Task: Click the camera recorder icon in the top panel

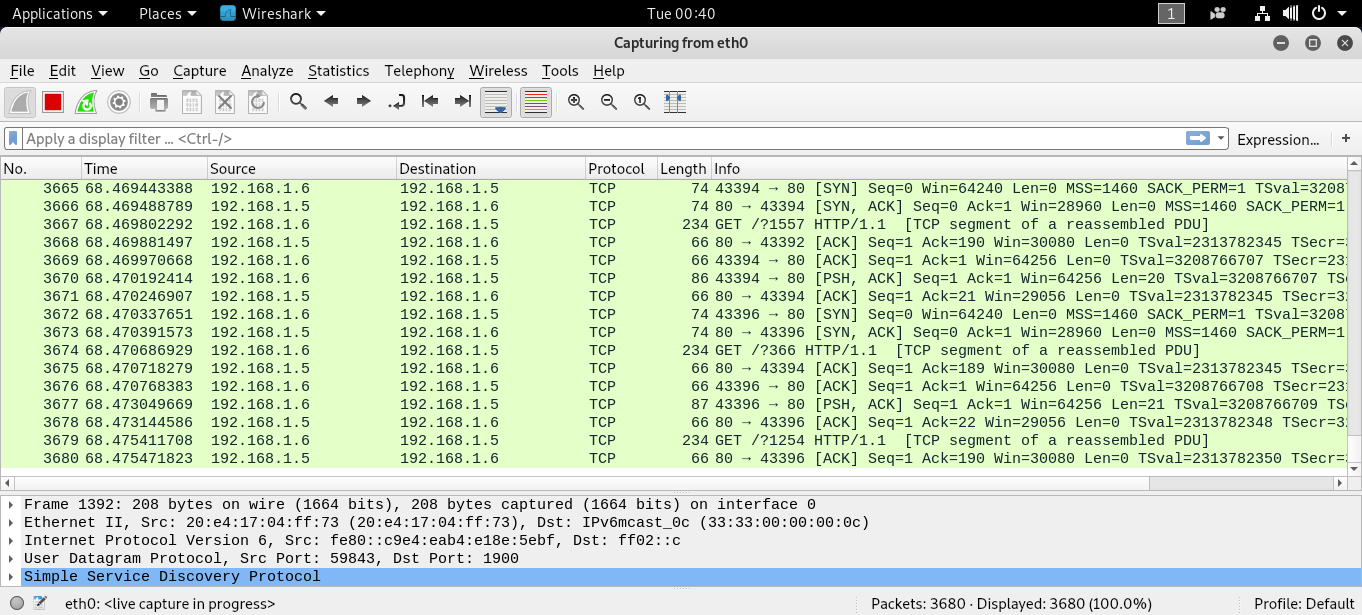Action: click(1218, 13)
